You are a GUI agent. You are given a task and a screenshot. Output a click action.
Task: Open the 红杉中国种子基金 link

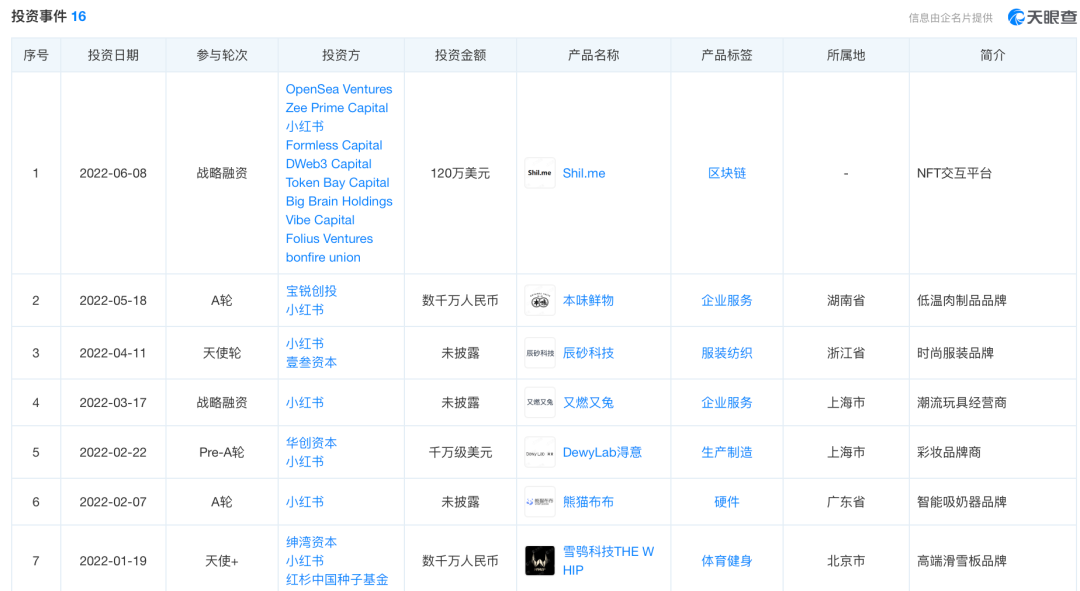[337, 579]
